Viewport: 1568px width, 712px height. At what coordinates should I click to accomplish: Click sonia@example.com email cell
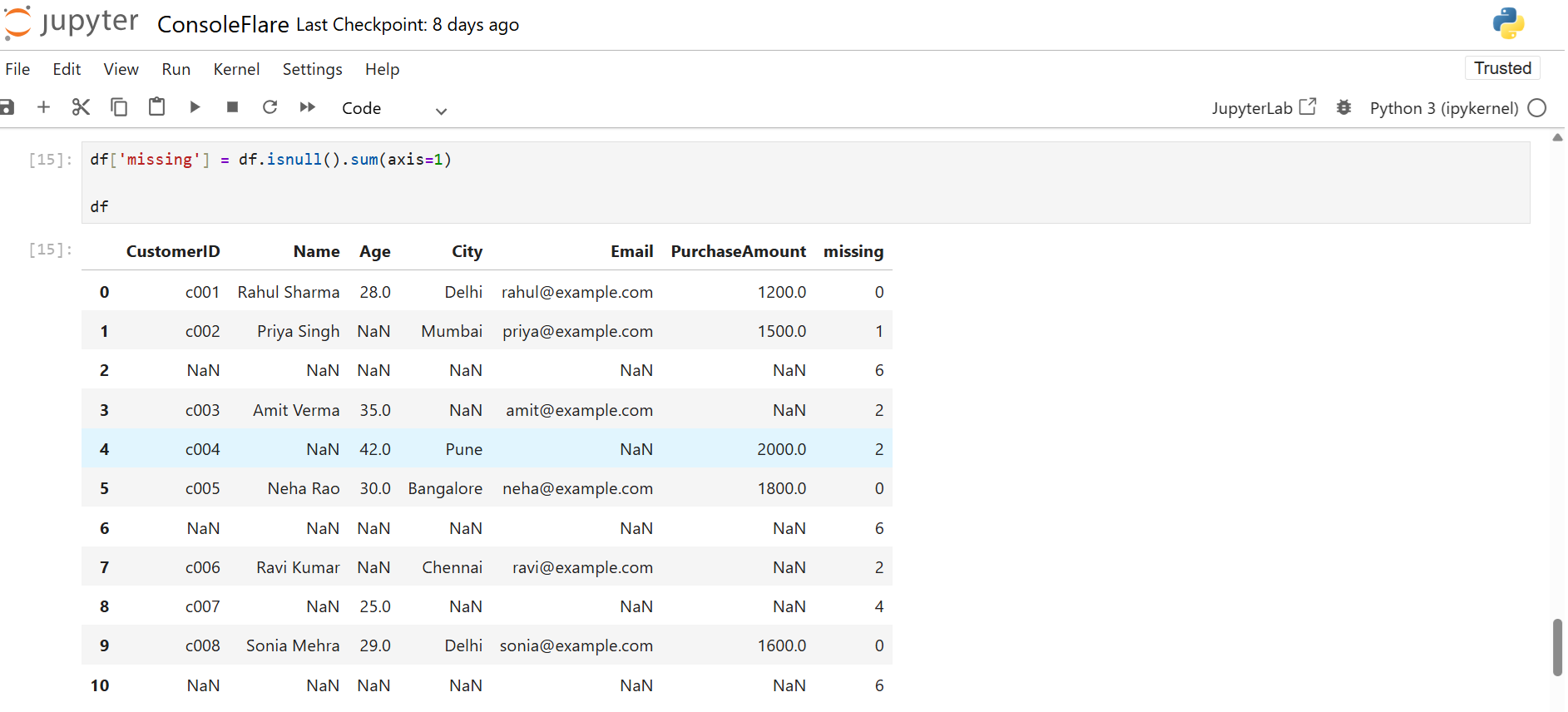pos(576,645)
